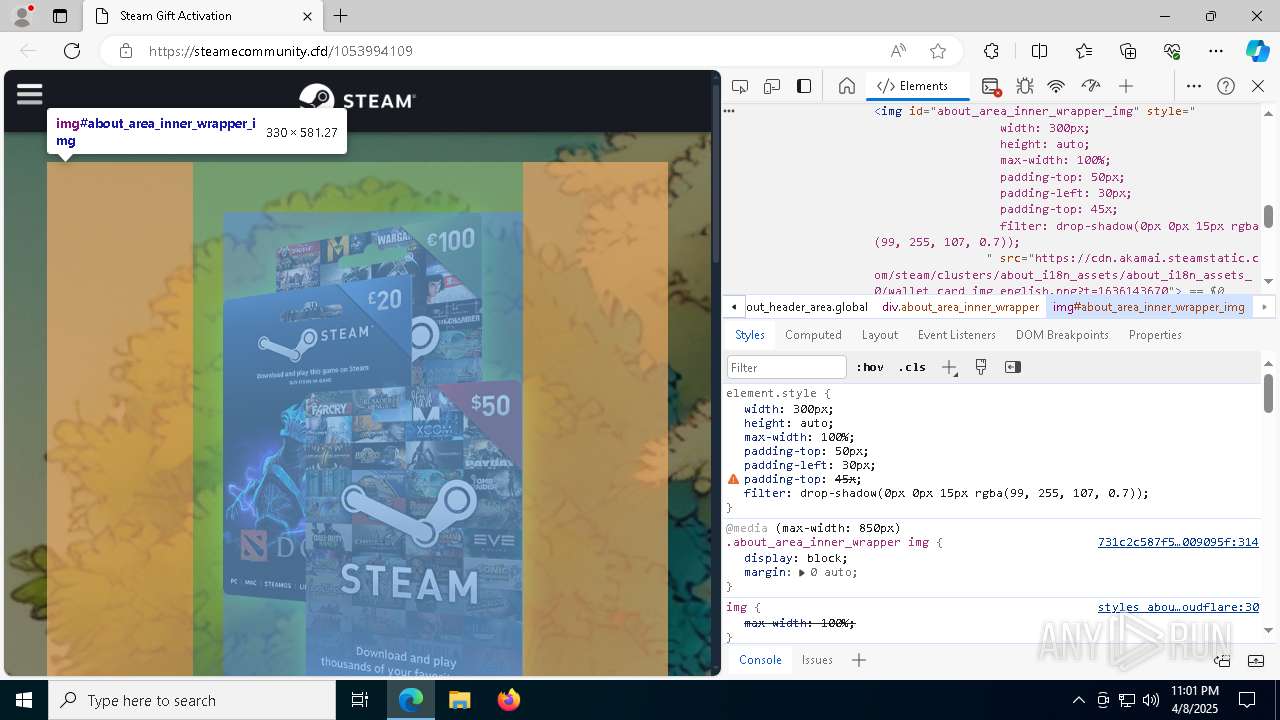Open the DOM Breakpoints tab

[1062, 335]
